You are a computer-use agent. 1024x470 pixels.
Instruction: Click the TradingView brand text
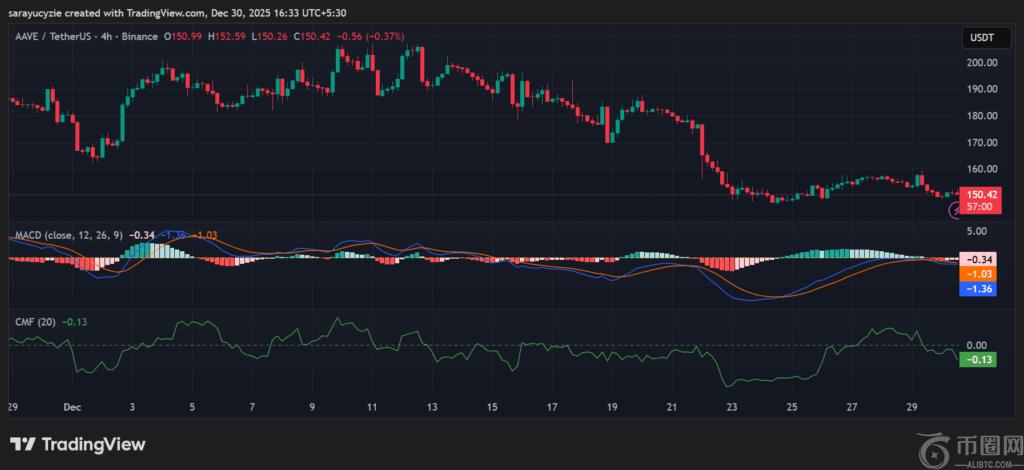tap(92, 444)
